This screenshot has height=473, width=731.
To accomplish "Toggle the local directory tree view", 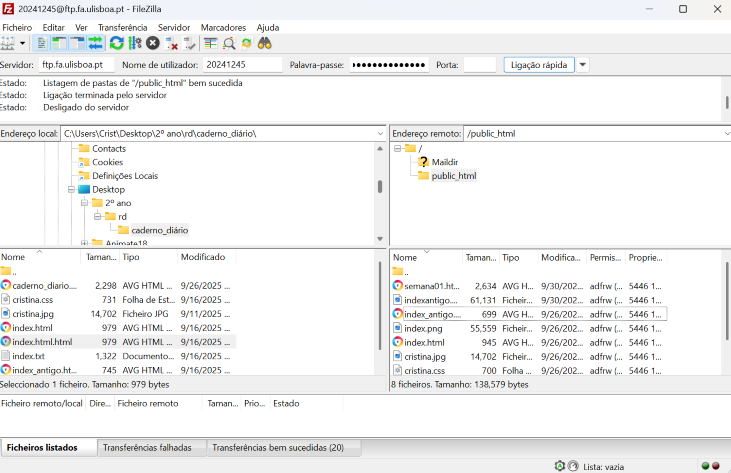I will [59, 43].
